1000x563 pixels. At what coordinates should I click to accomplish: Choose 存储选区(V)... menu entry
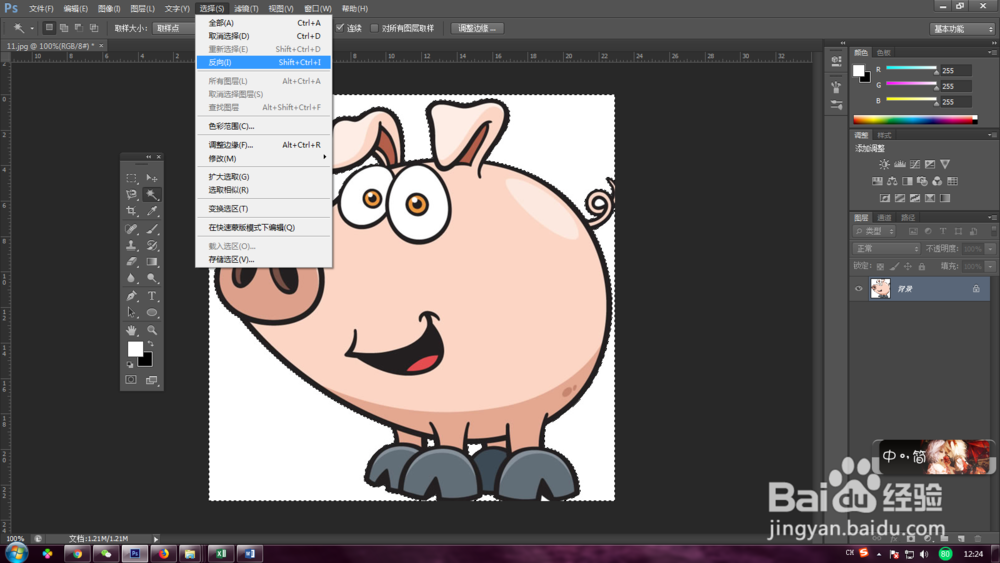tap(264, 260)
